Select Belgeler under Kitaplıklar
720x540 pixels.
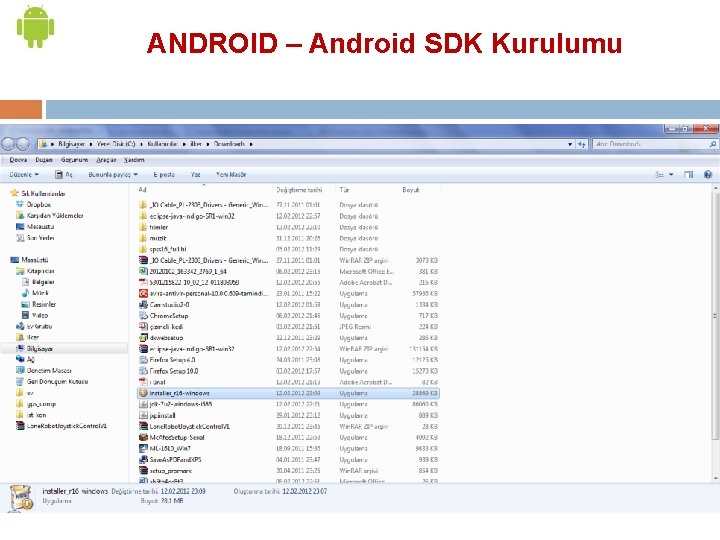pyautogui.click(x=43, y=282)
